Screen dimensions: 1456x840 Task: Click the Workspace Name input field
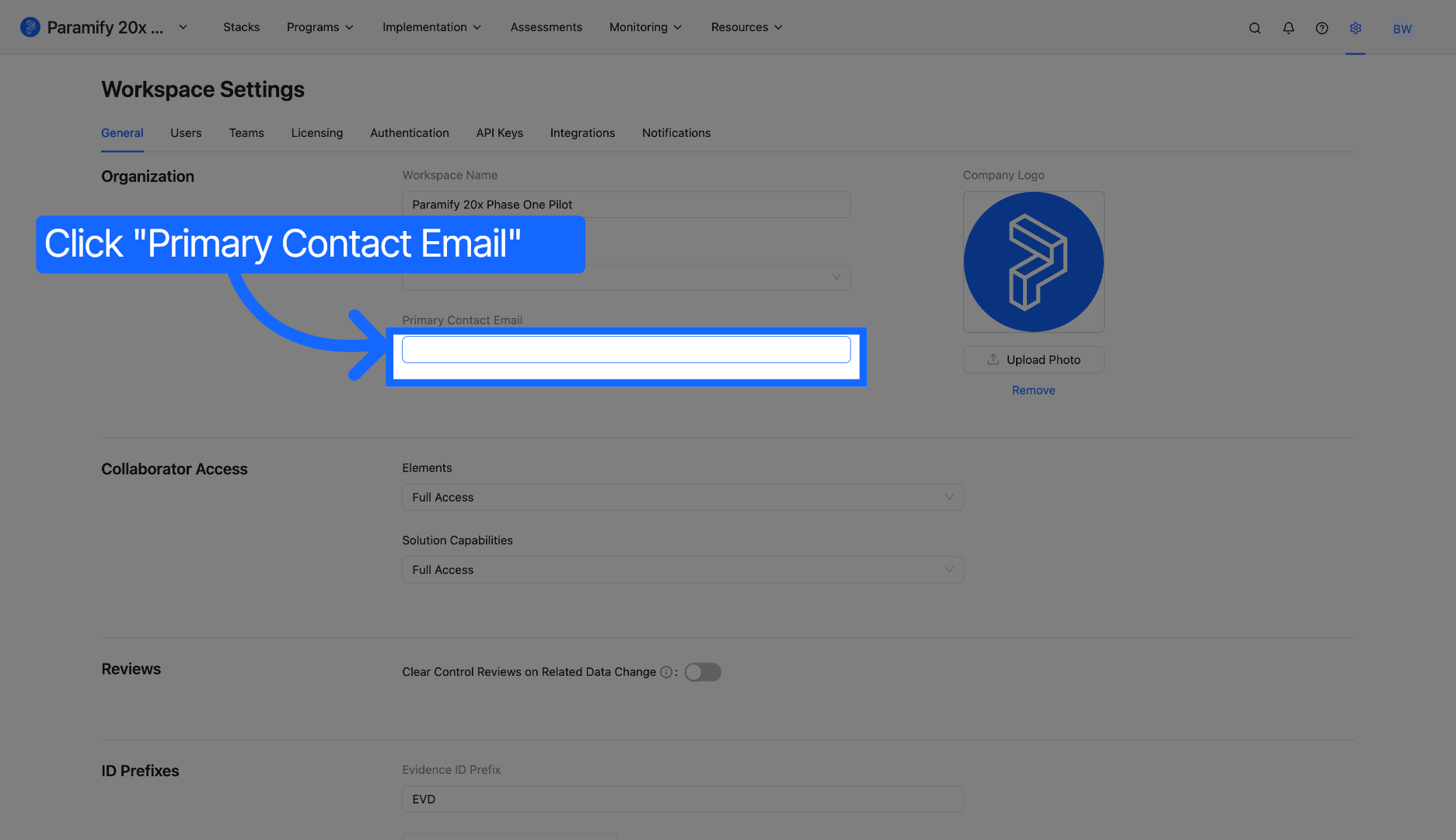[626, 205]
